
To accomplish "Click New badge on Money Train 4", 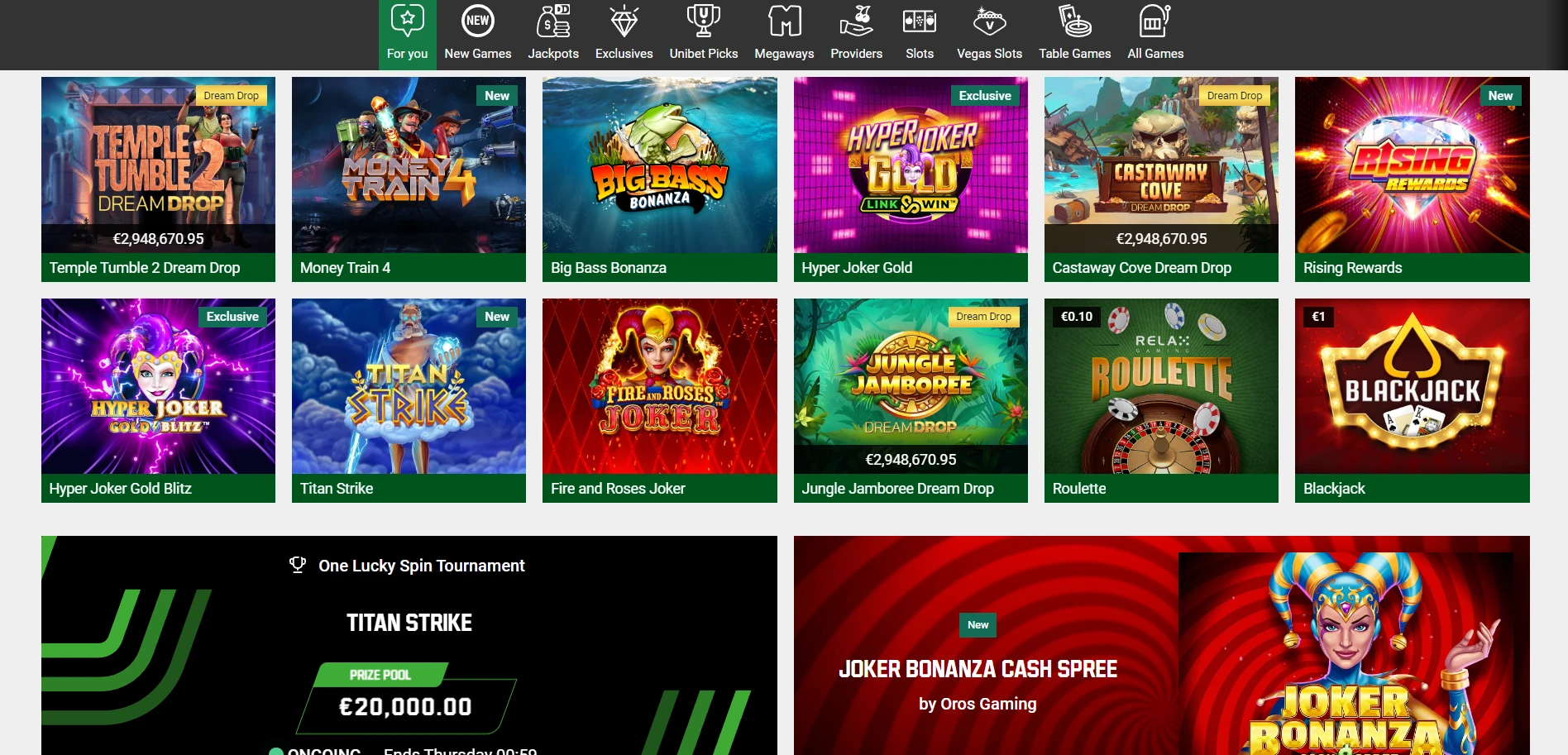I will coord(497,96).
